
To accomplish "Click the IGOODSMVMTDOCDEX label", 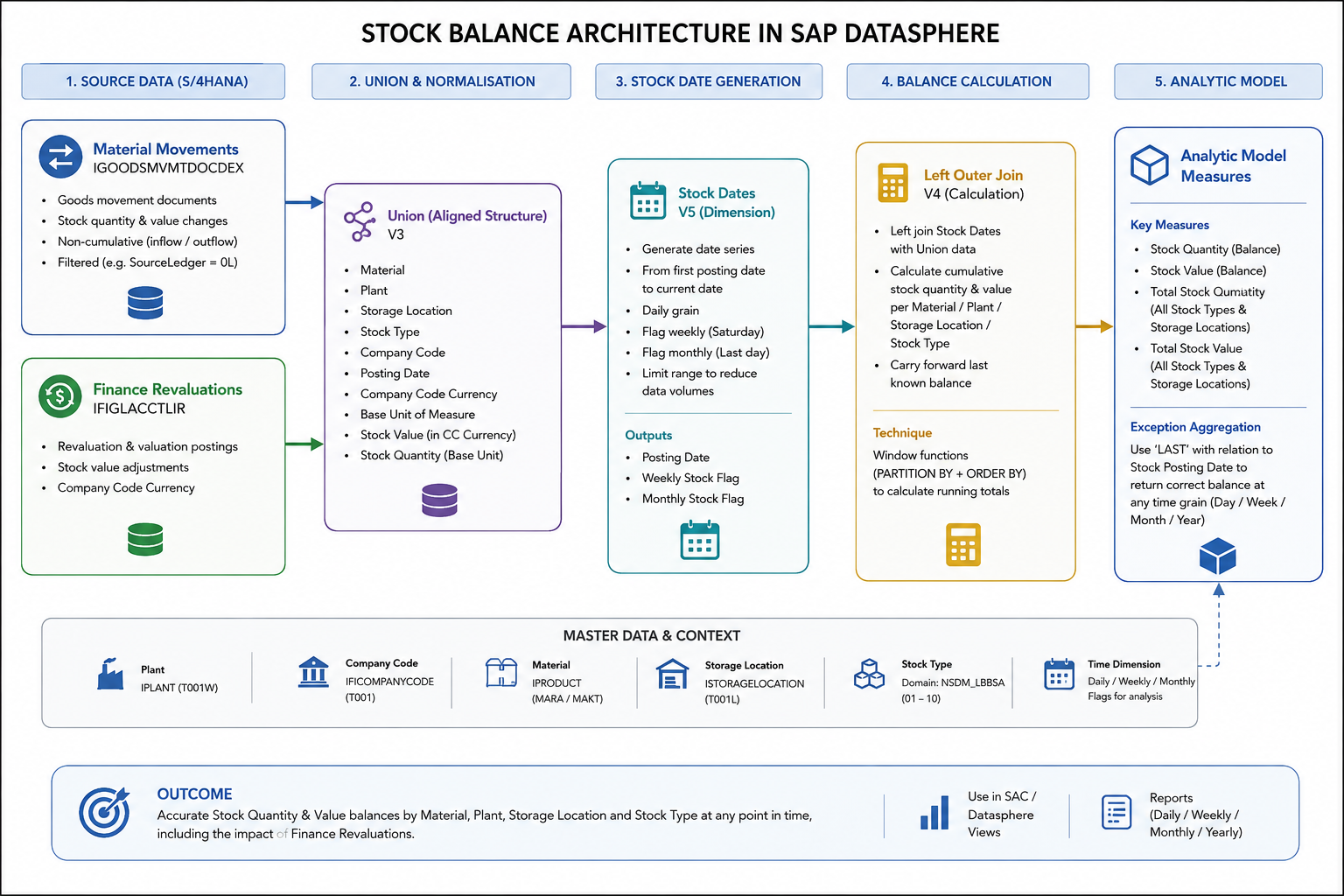I will coord(168,168).
